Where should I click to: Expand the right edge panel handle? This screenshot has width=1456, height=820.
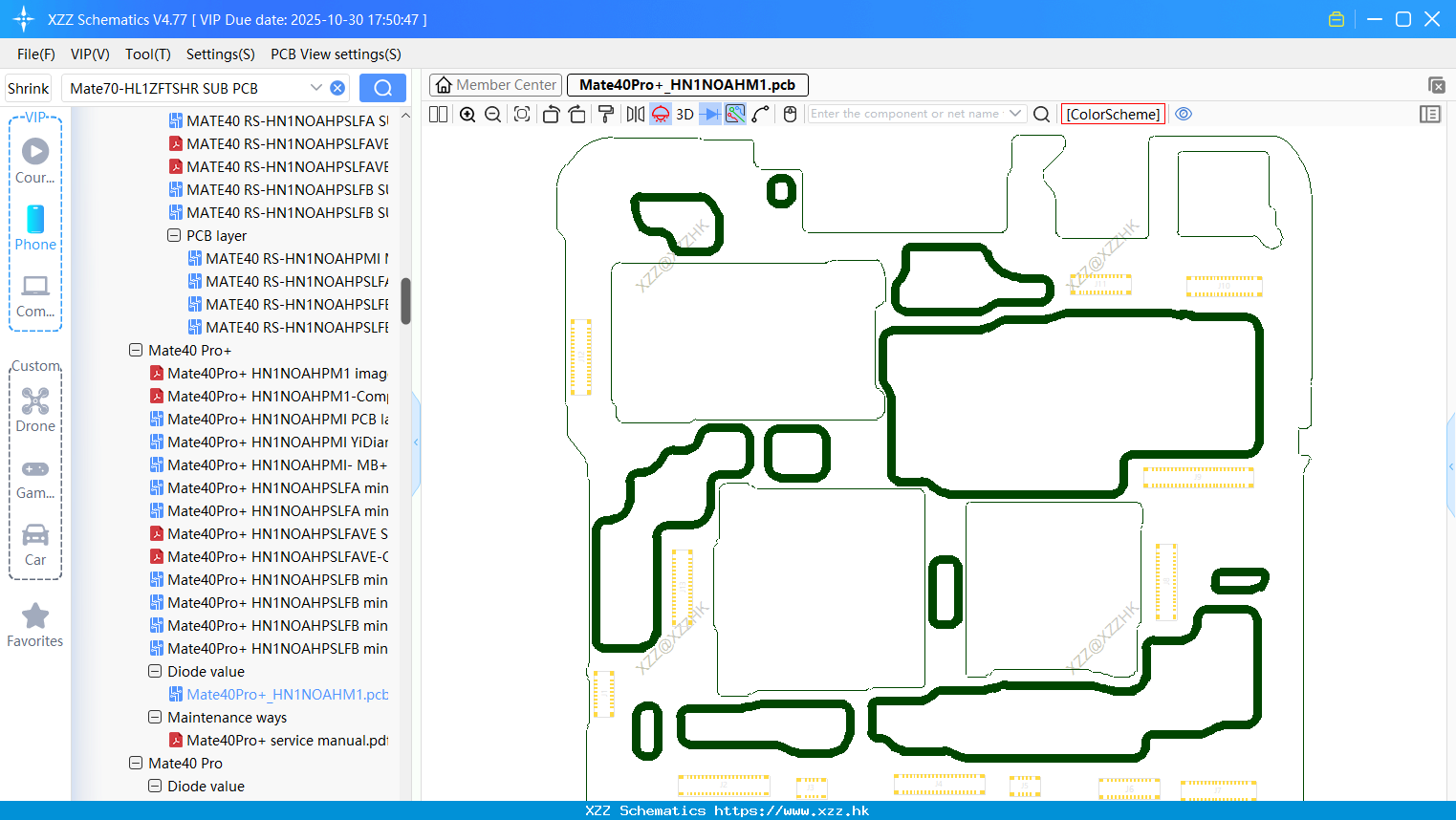coord(1451,466)
